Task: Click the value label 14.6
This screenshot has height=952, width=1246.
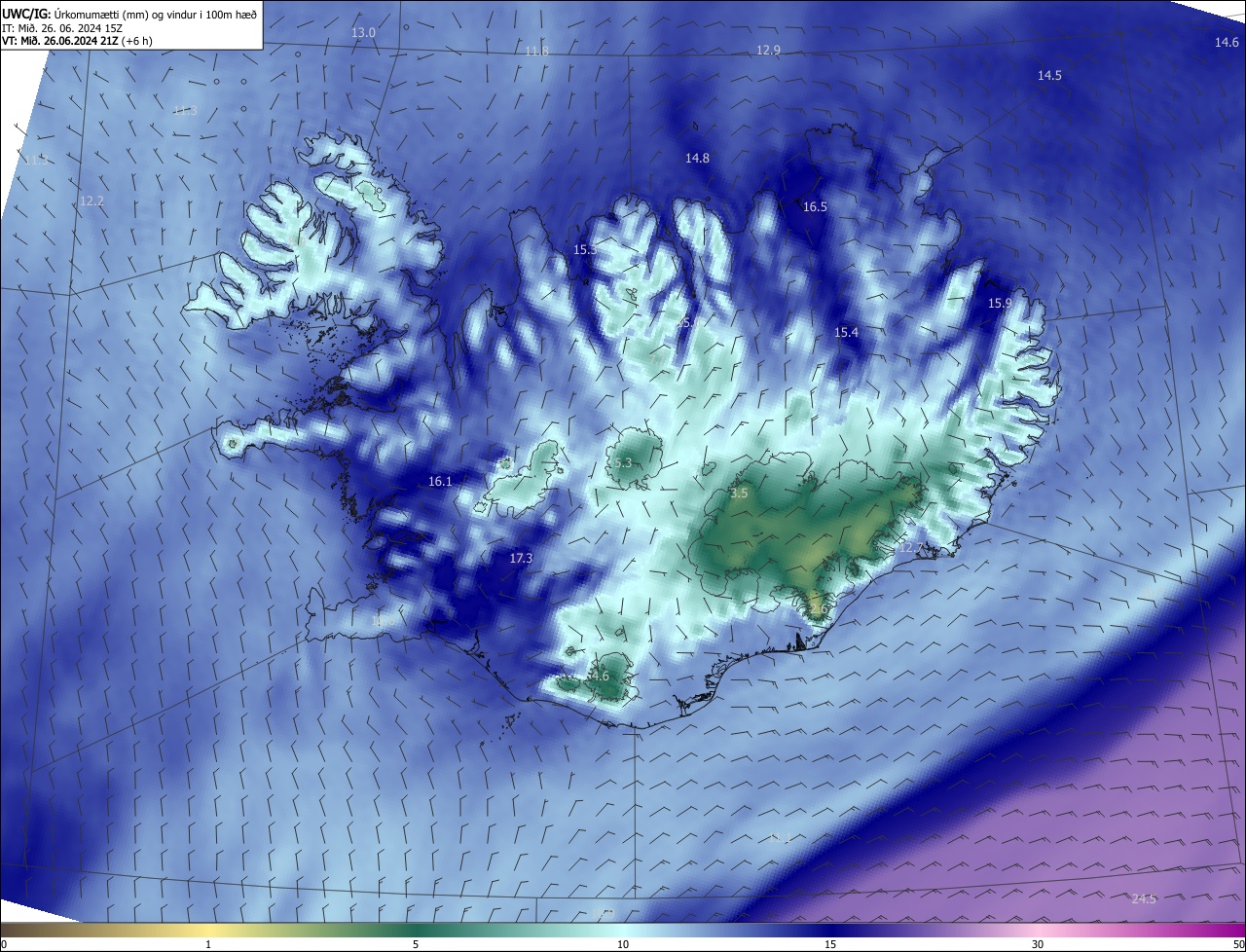Action: (1227, 42)
